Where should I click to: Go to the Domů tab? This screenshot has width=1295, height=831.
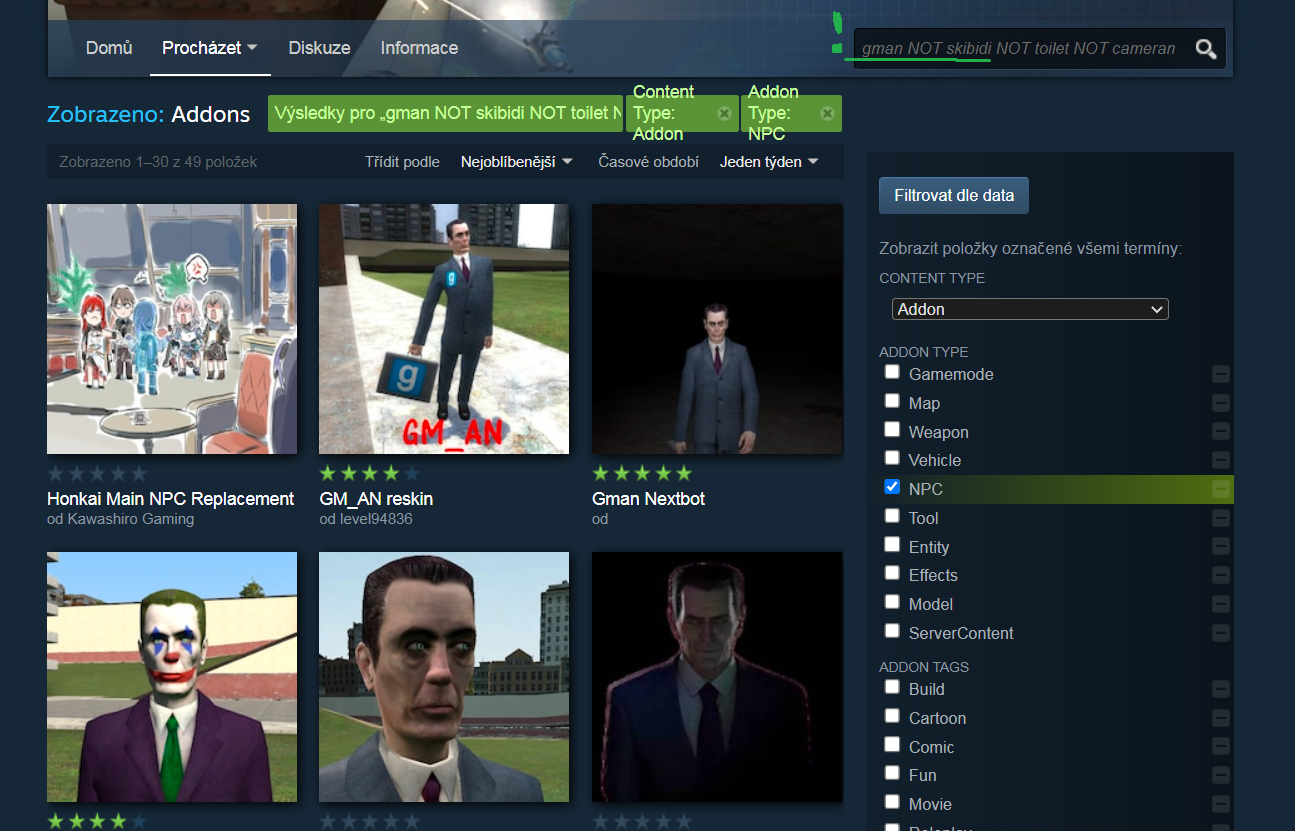point(109,48)
